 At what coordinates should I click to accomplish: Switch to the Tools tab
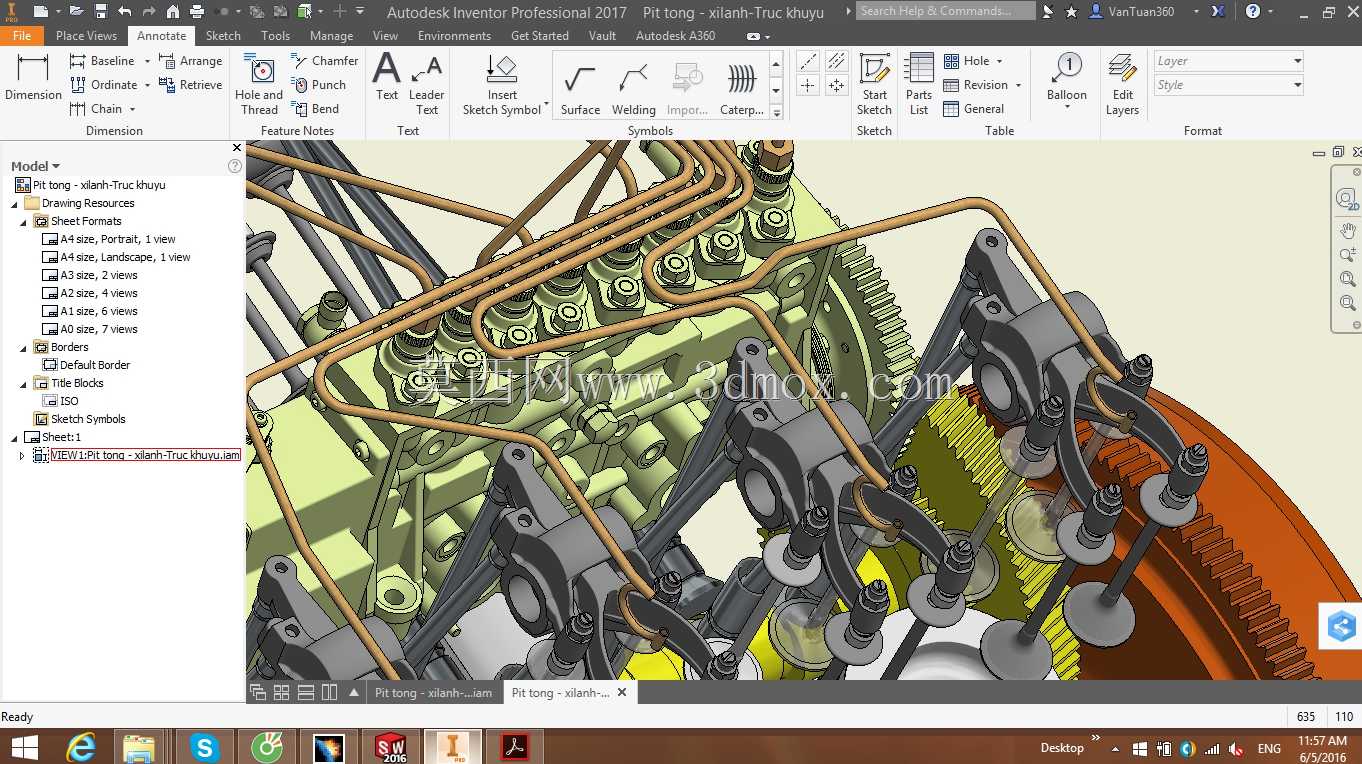tap(275, 35)
